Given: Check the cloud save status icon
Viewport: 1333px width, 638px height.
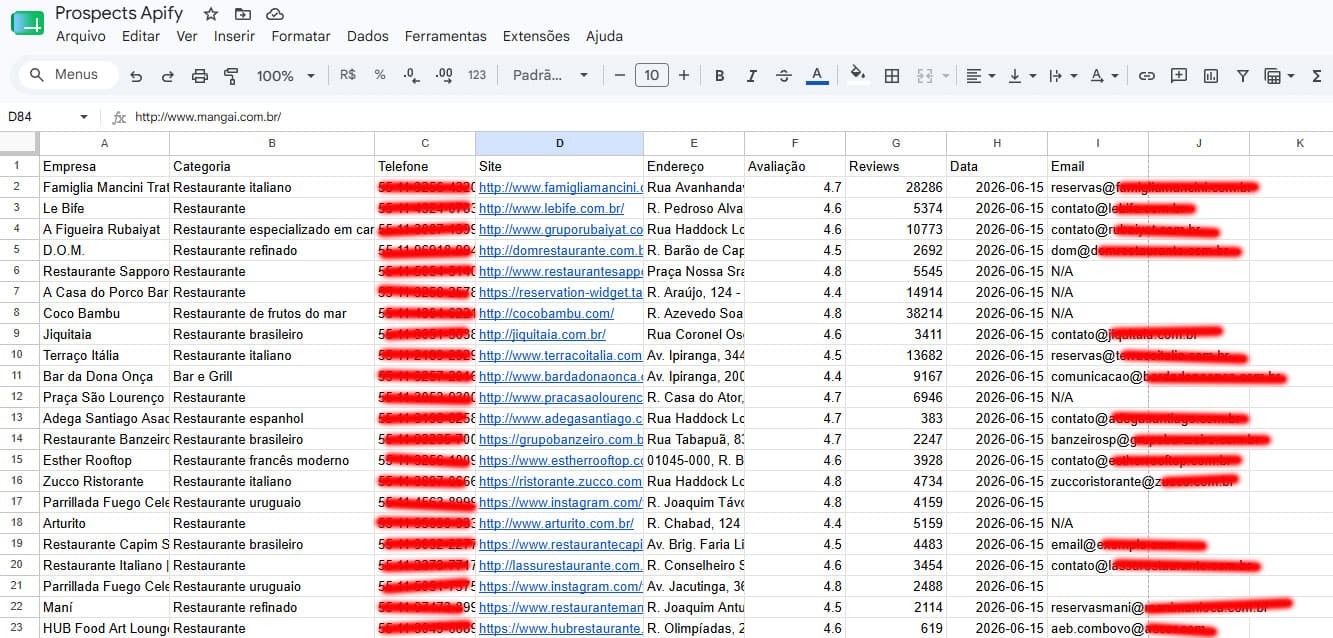Looking at the screenshot, I should pos(275,14).
